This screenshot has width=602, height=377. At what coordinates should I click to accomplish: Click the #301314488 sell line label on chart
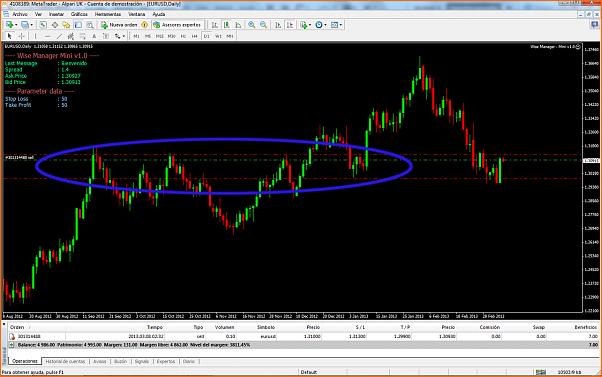[x=19, y=158]
